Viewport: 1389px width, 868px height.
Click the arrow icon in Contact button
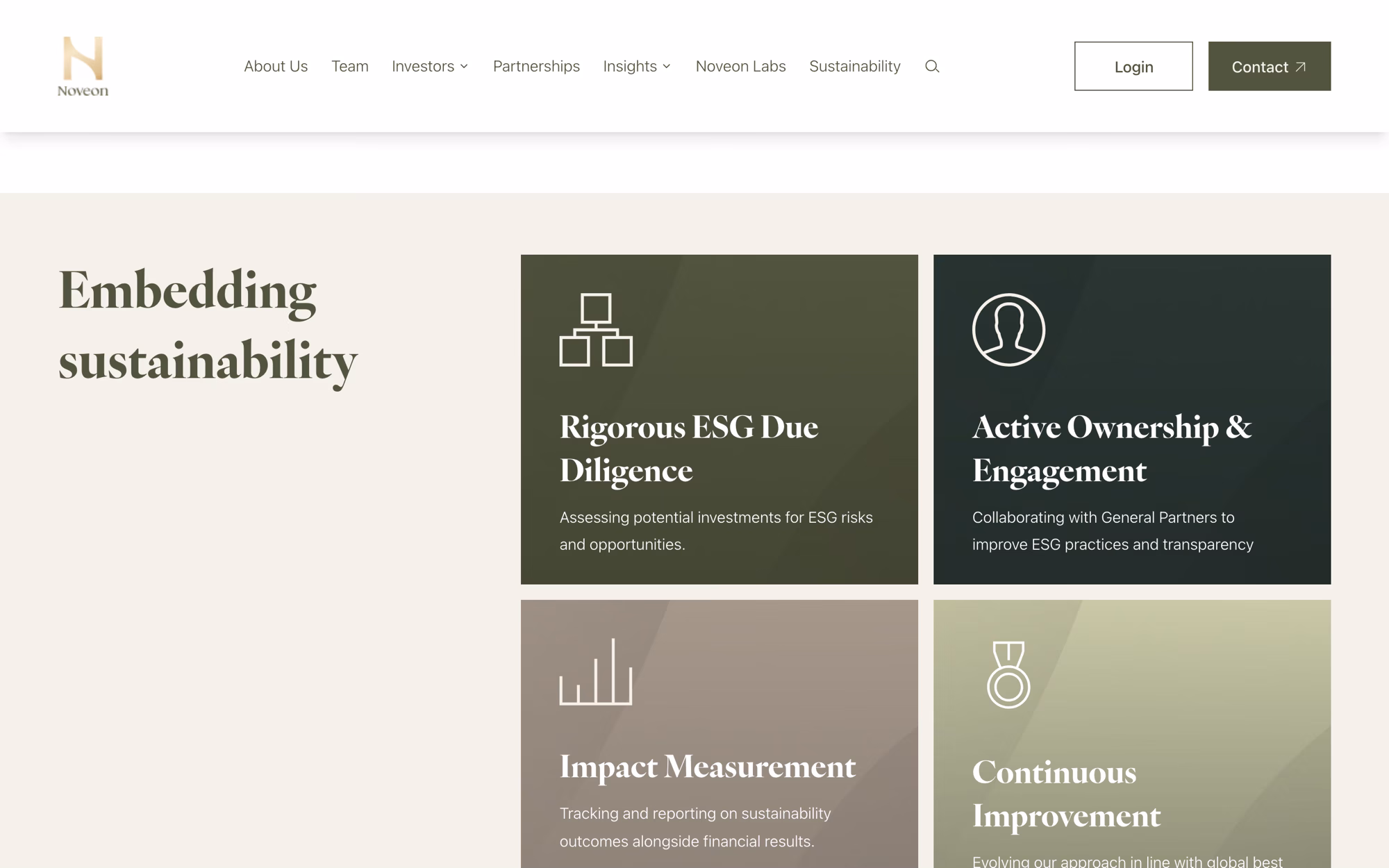(x=1301, y=67)
